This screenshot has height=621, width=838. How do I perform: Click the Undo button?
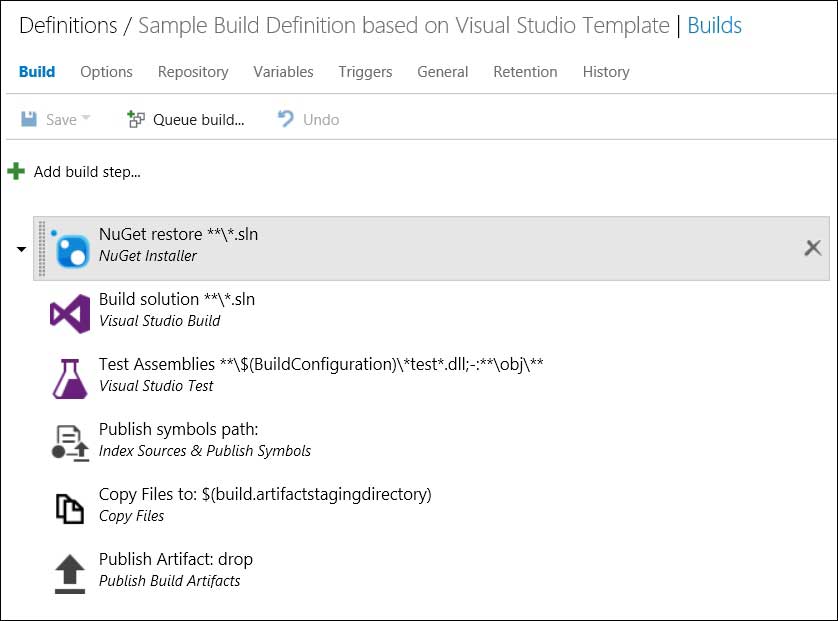pyautogui.click(x=308, y=120)
